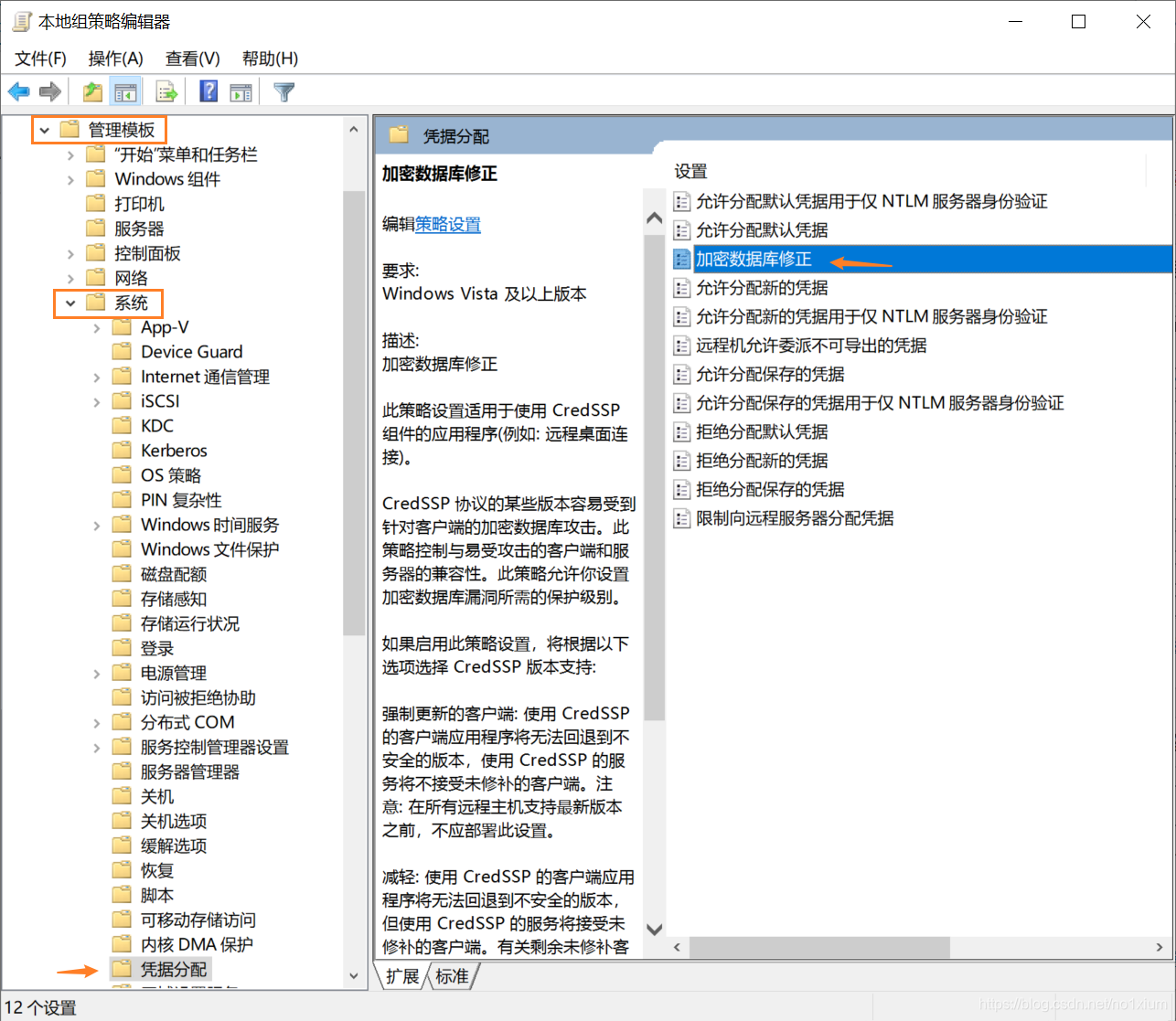Click the folder icon next to 磁盘配额
This screenshot has height=1021, width=1176.
pos(122,574)
